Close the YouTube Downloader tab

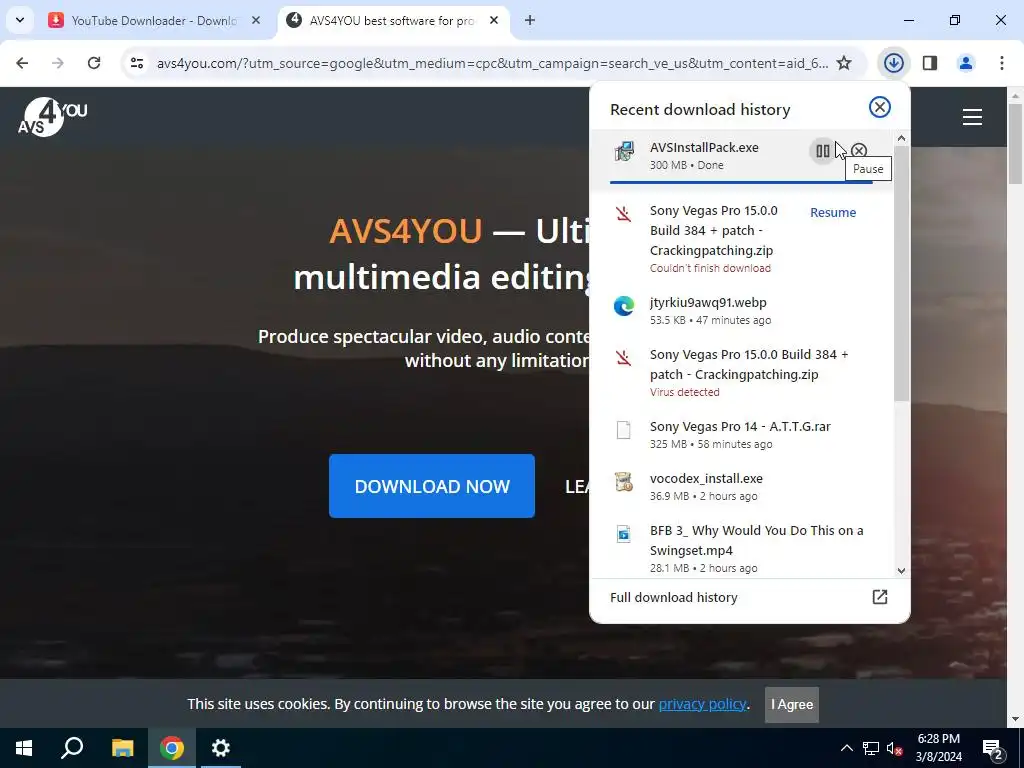(255, 20)
